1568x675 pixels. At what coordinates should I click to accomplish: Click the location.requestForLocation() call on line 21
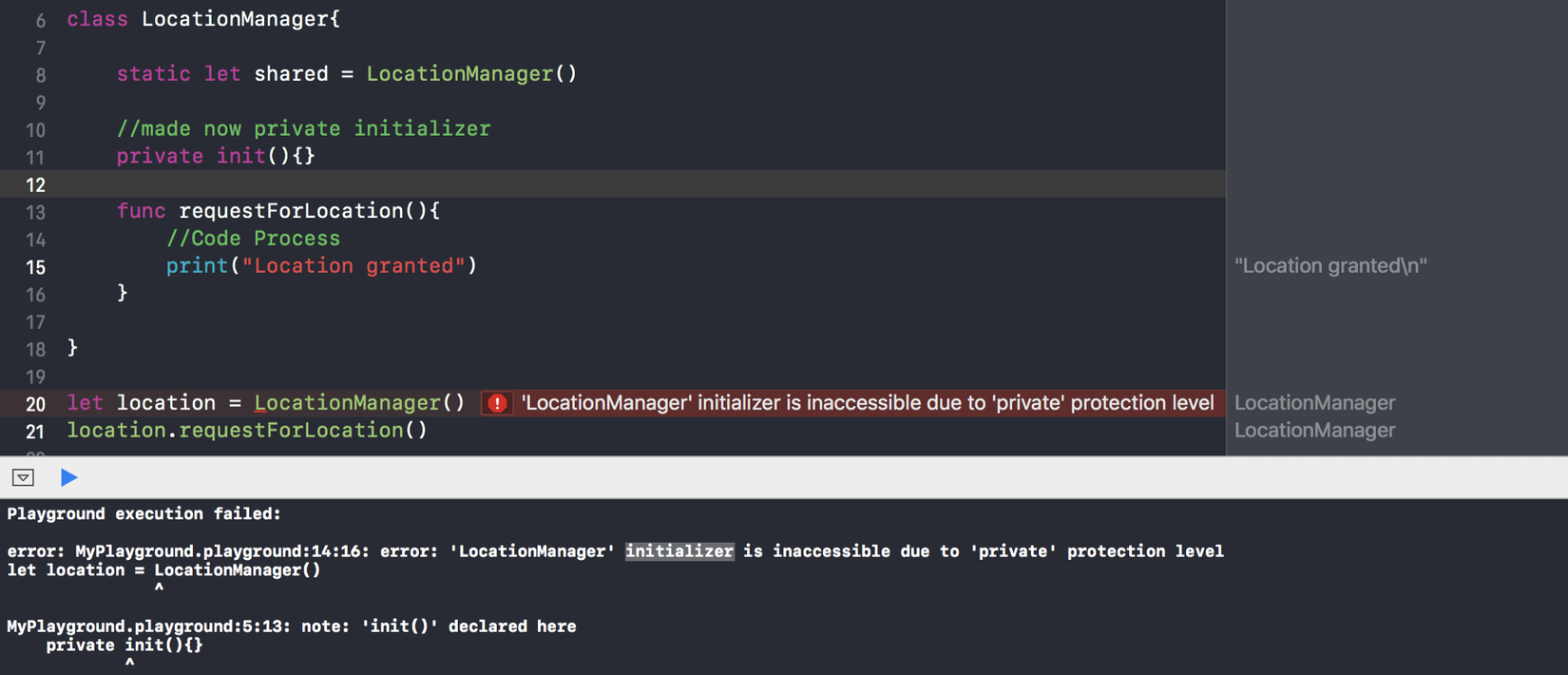click(247, 431)
